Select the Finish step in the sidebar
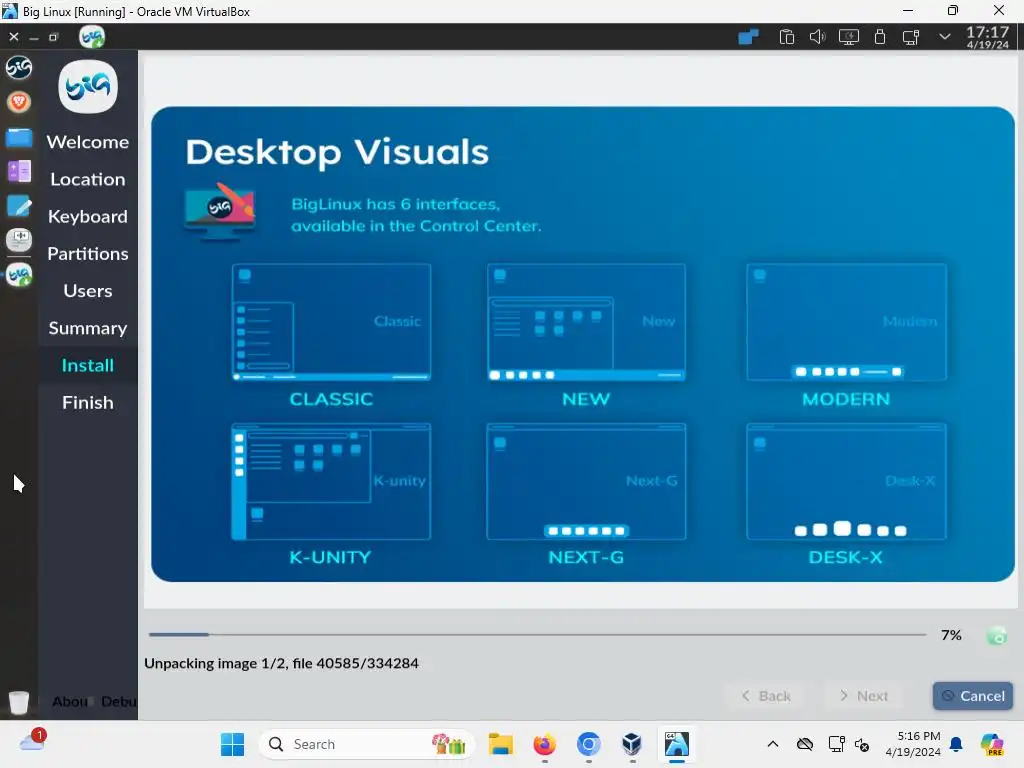The image size is (1024, 768). coord(88,402)
